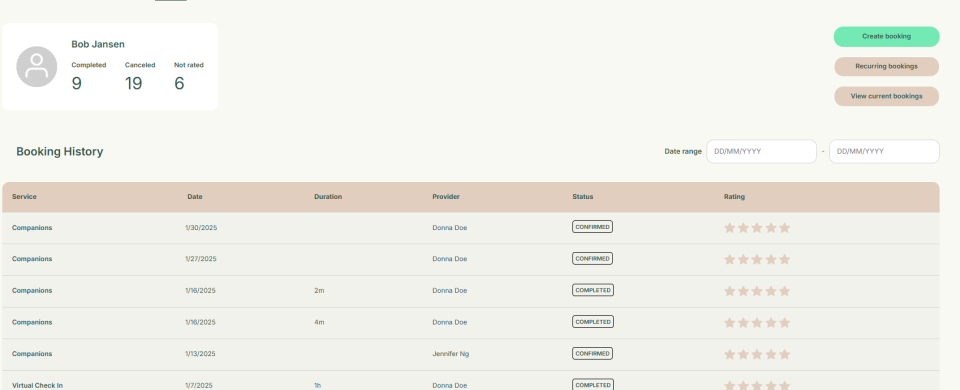Sort by the Date column header
The height and width of the screenshot is (390, 960).
point(195,197)
